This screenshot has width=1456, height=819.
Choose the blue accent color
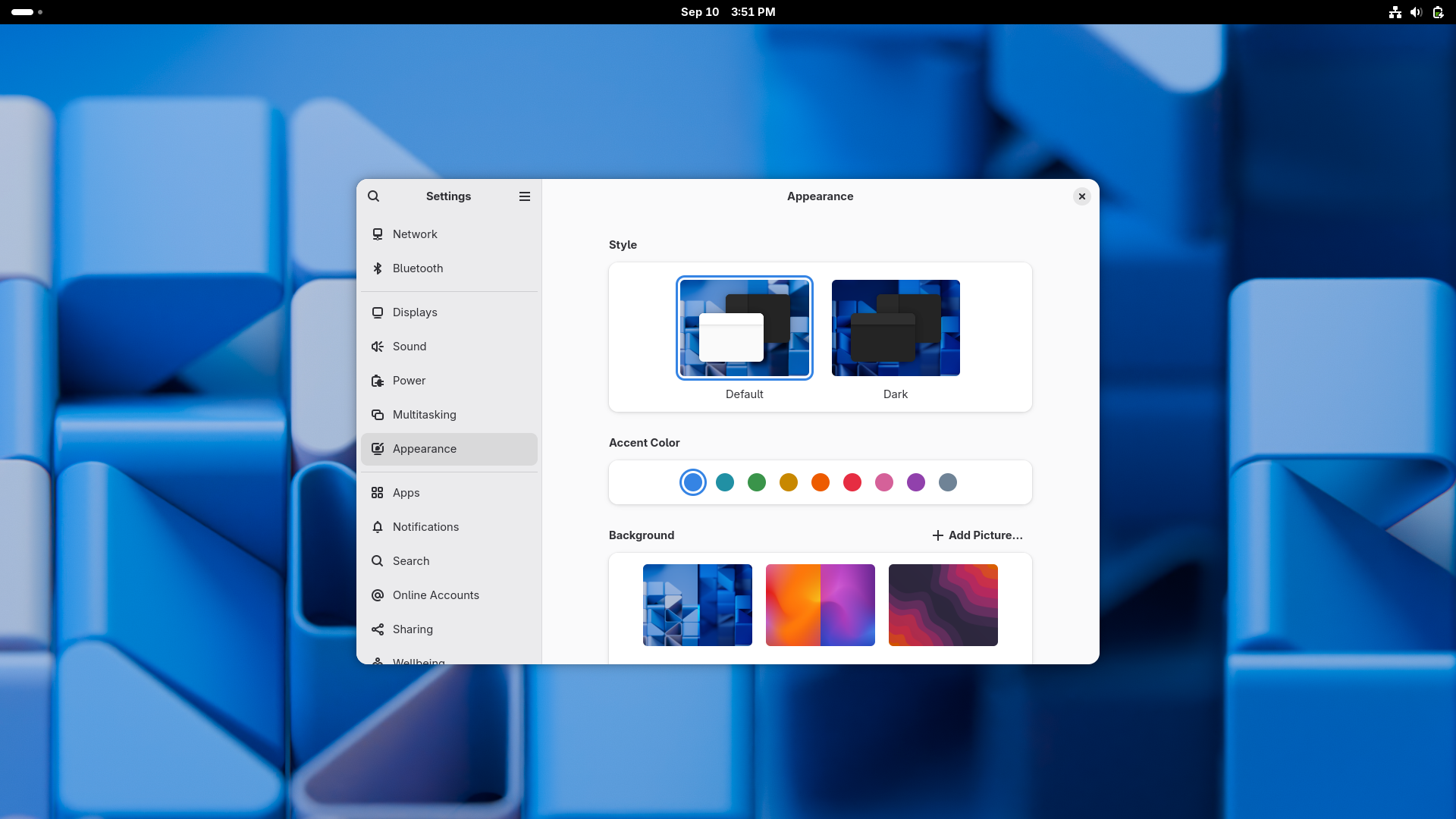[693, 482]
